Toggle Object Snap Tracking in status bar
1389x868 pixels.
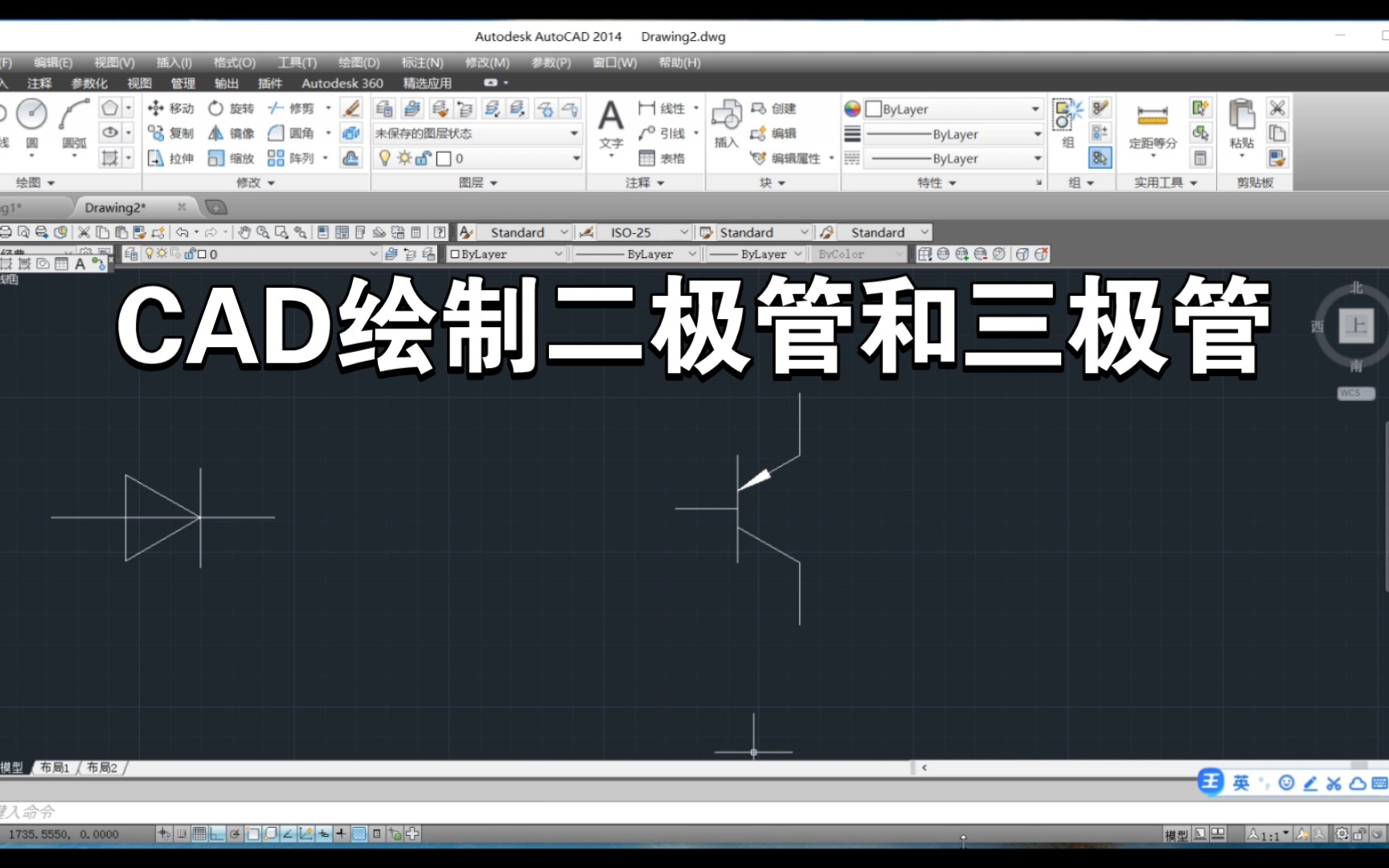click(x=288, y=833)
